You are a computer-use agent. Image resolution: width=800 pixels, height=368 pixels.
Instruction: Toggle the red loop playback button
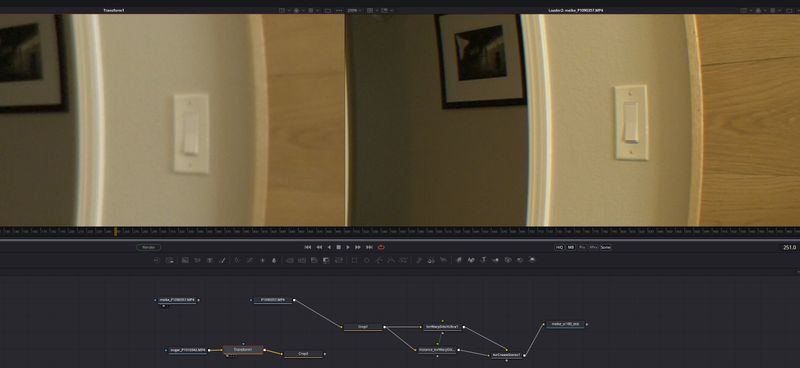coord(381,247)
